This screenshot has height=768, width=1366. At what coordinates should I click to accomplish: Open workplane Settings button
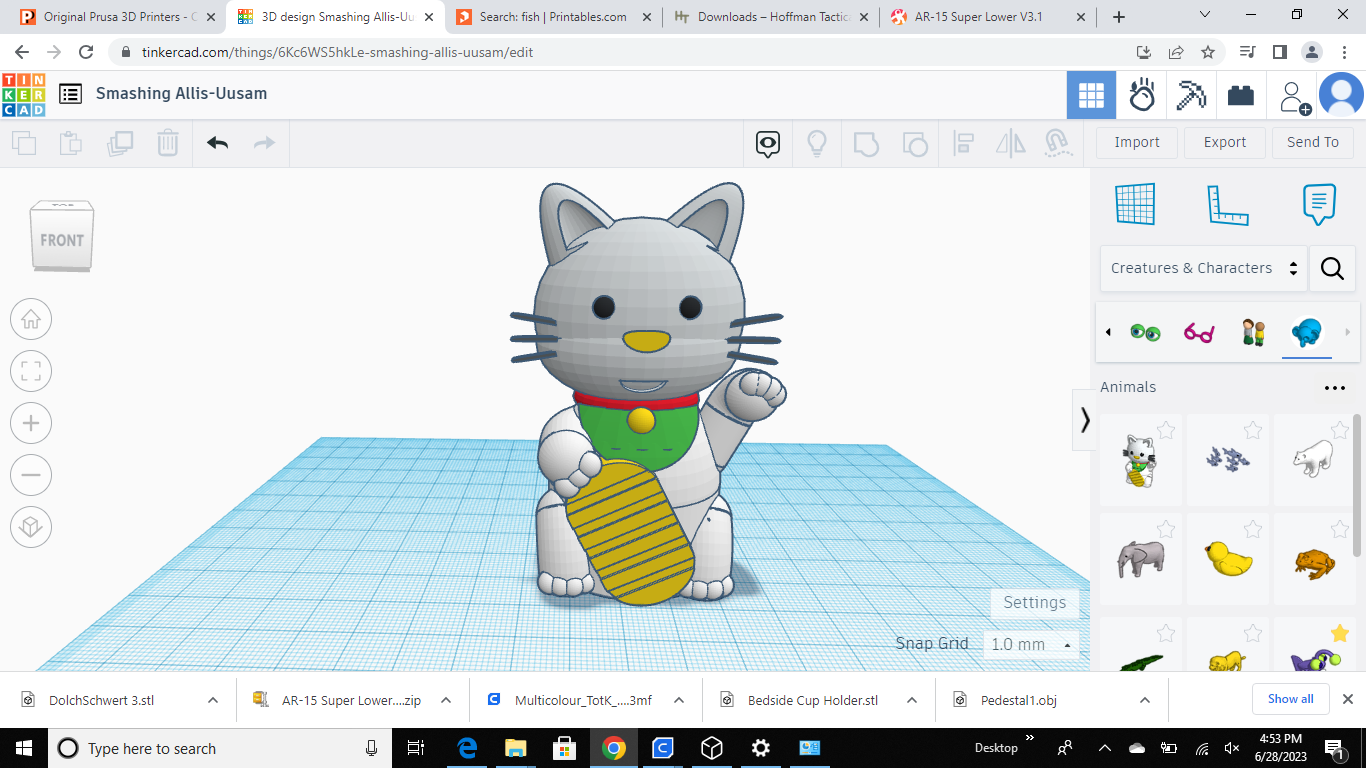[1035, 602]
